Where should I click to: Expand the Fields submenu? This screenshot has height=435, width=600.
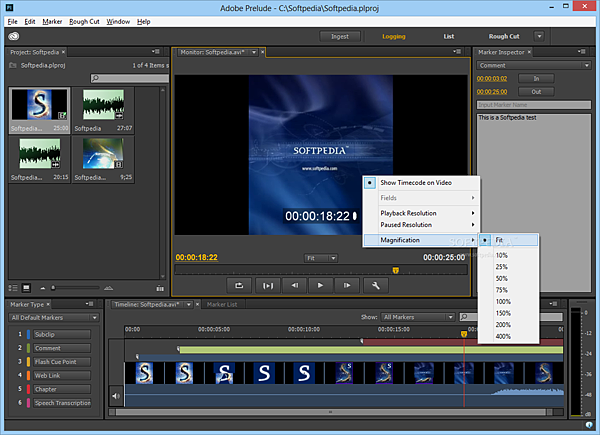click(421, 198)
